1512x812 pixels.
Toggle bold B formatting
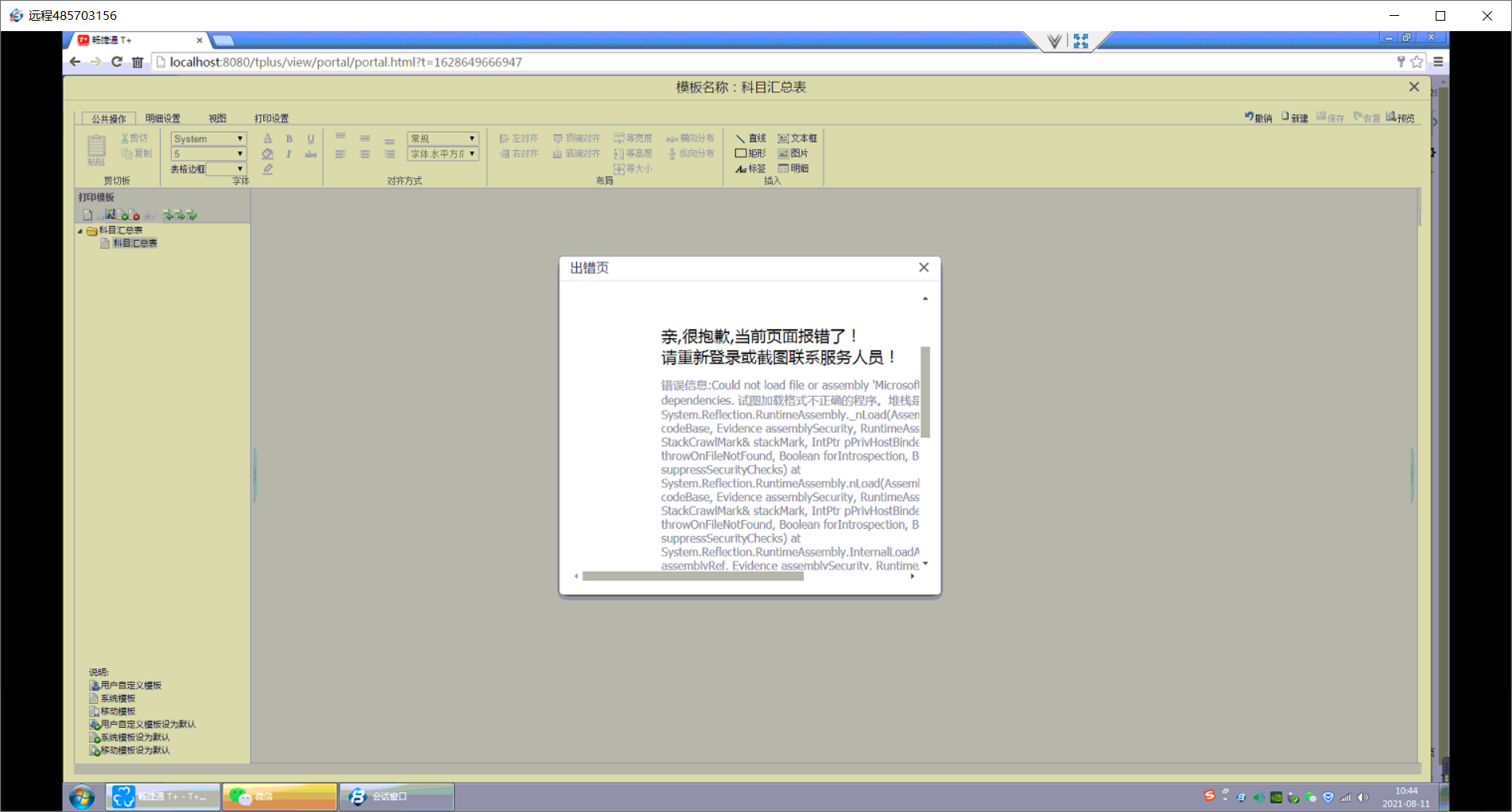coord(289,138)
